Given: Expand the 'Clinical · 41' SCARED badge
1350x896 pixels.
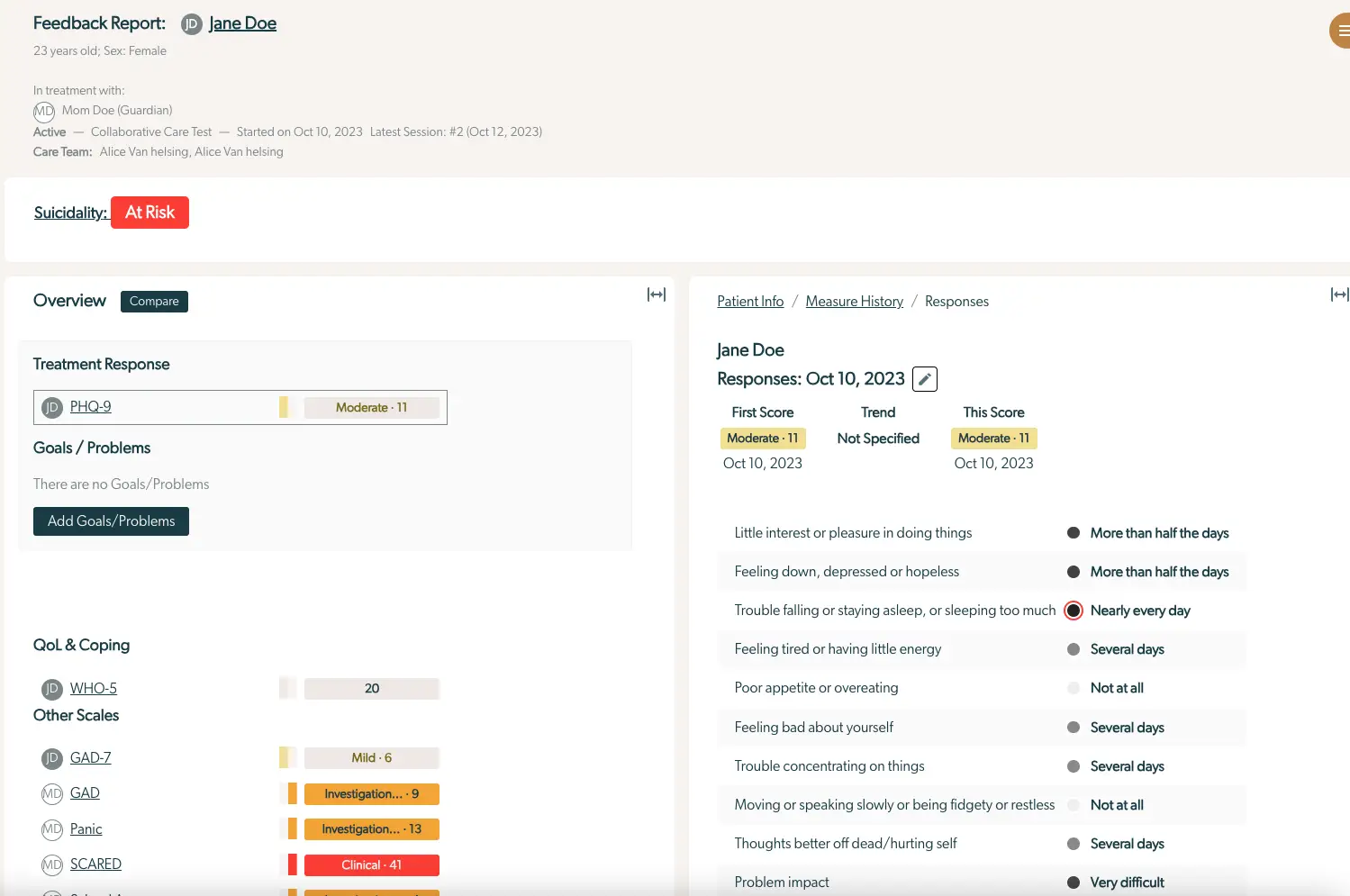Looking at the screenshot, I should pyautogui.click(x=372, y=864).
